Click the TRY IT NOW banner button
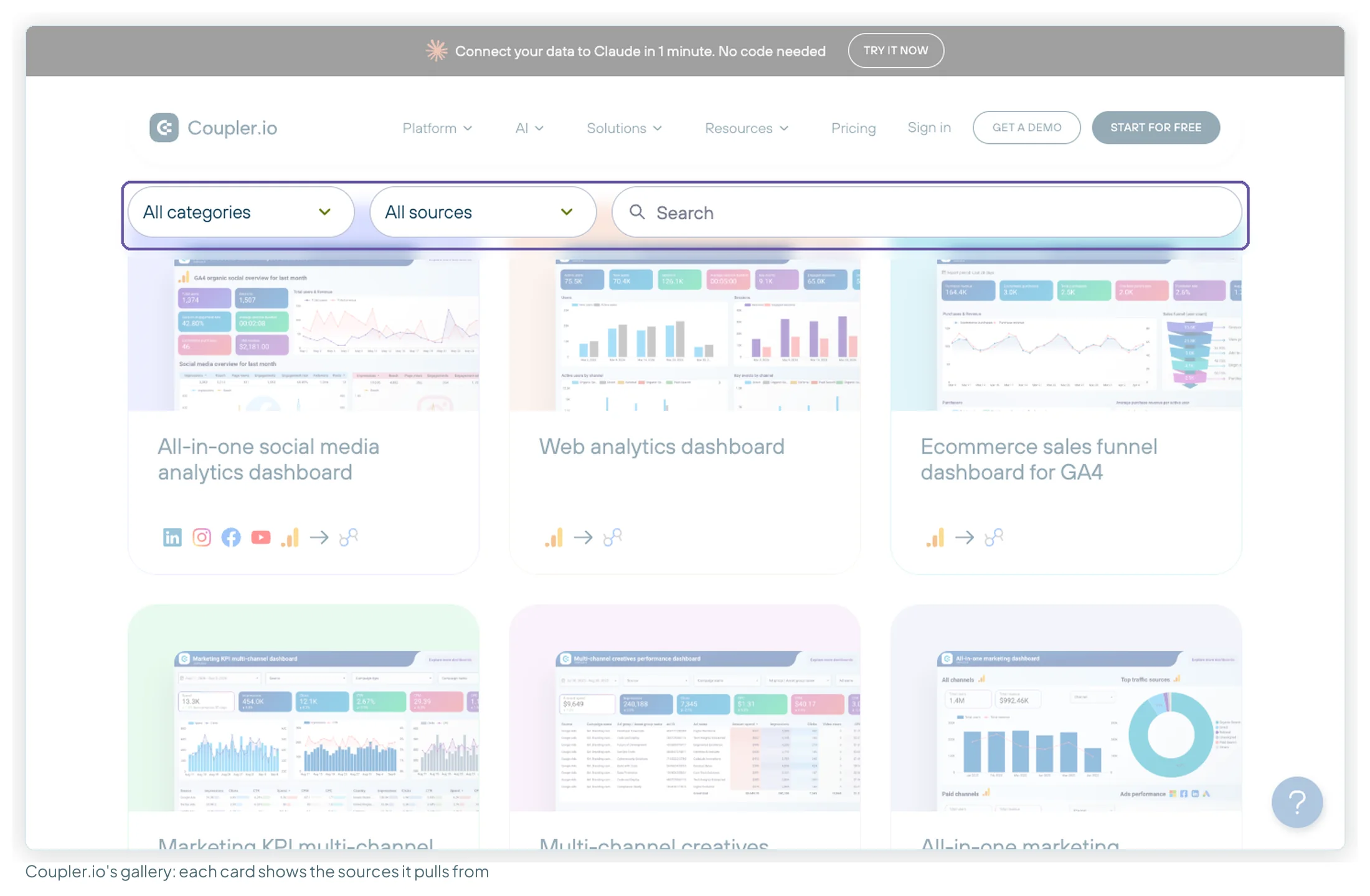 point(895,50)
